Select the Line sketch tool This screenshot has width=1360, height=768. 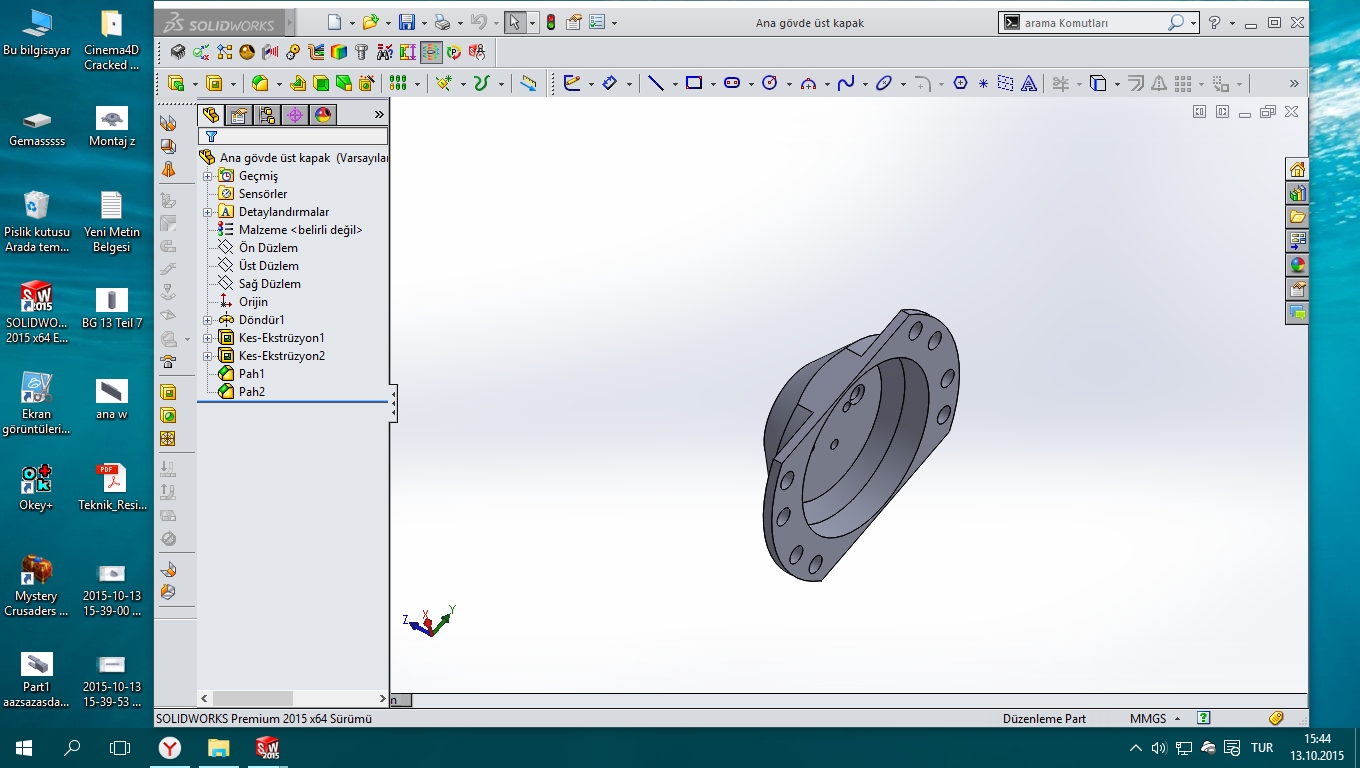click(x=656, y=84)
